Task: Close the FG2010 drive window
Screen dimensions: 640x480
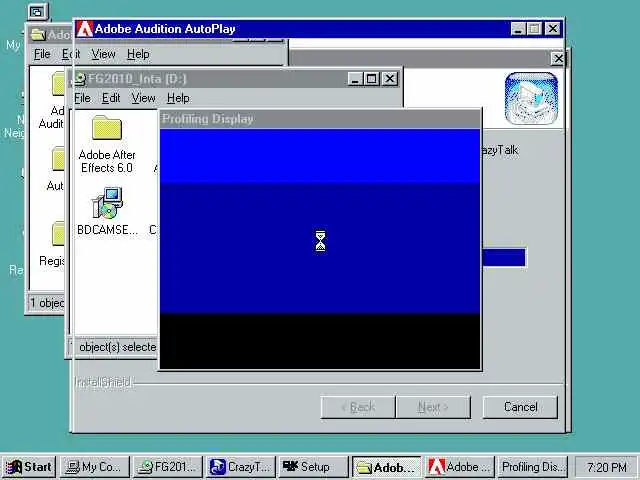Action: pos(390,79)
